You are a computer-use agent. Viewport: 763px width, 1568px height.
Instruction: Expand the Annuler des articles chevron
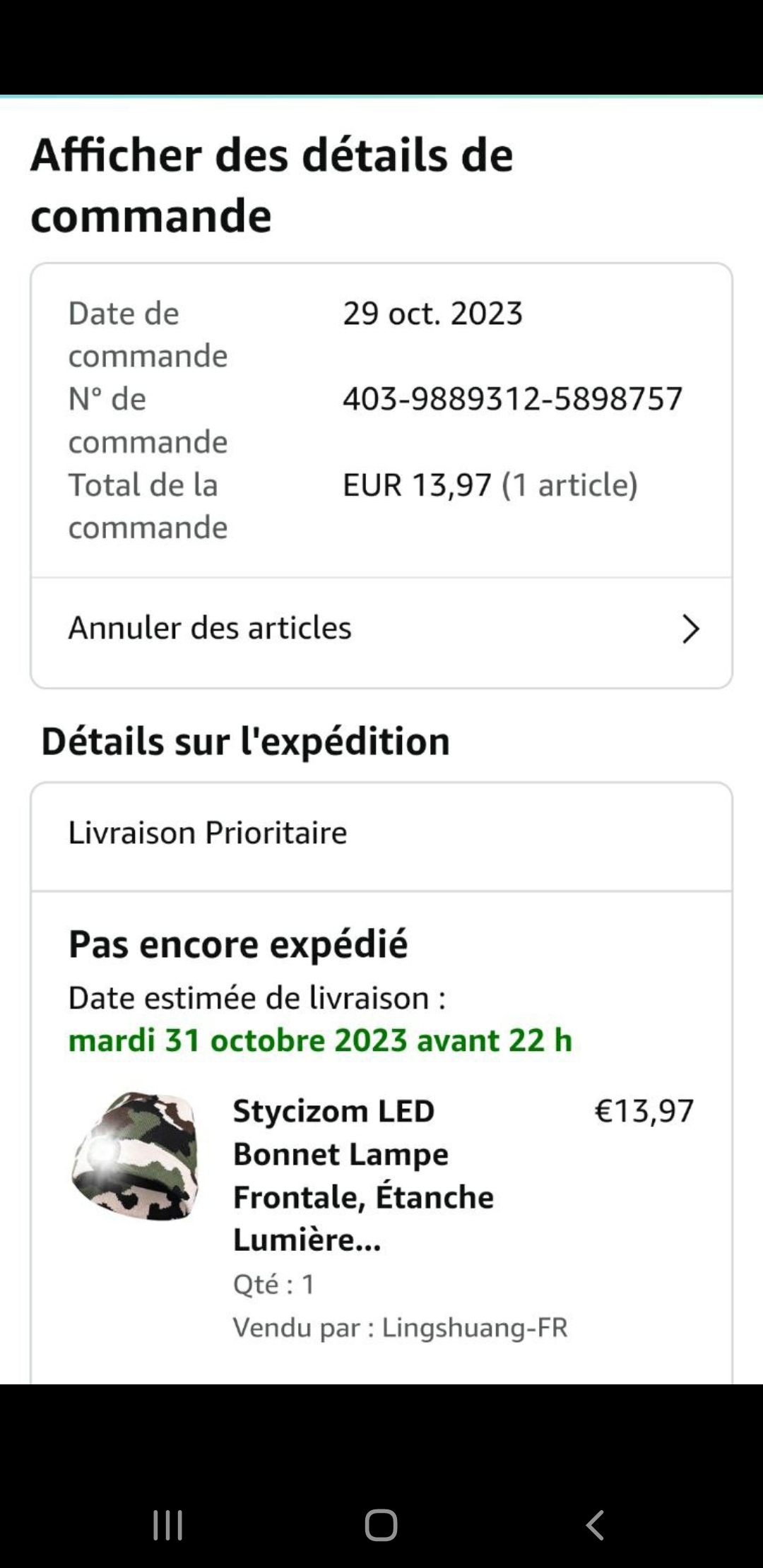tap(690, 629)
